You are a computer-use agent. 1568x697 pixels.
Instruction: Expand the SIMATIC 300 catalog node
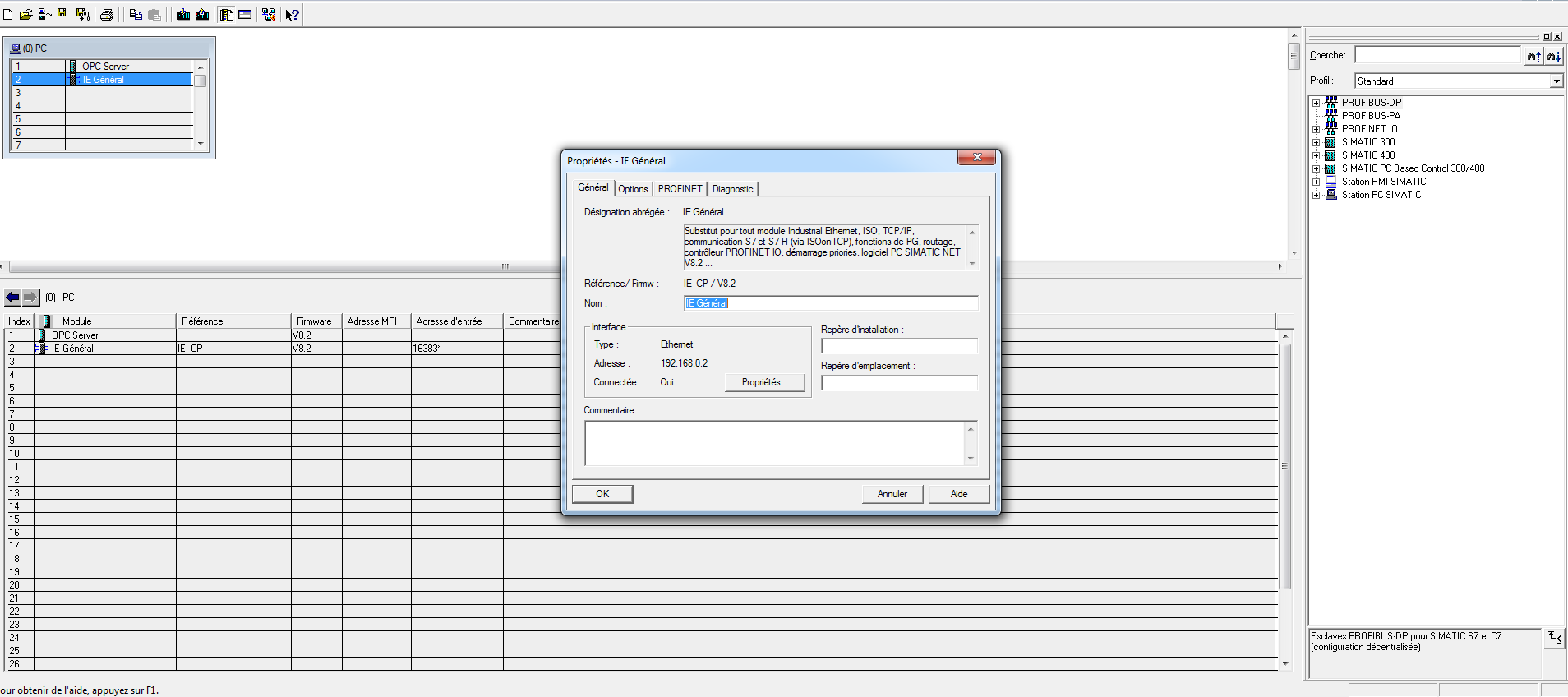pyautogui.click(x=1316, y=142)
